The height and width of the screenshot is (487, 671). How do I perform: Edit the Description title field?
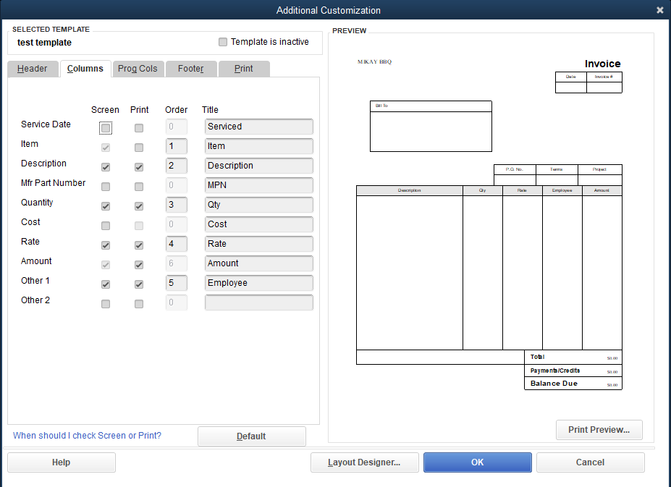pos(259,166)
